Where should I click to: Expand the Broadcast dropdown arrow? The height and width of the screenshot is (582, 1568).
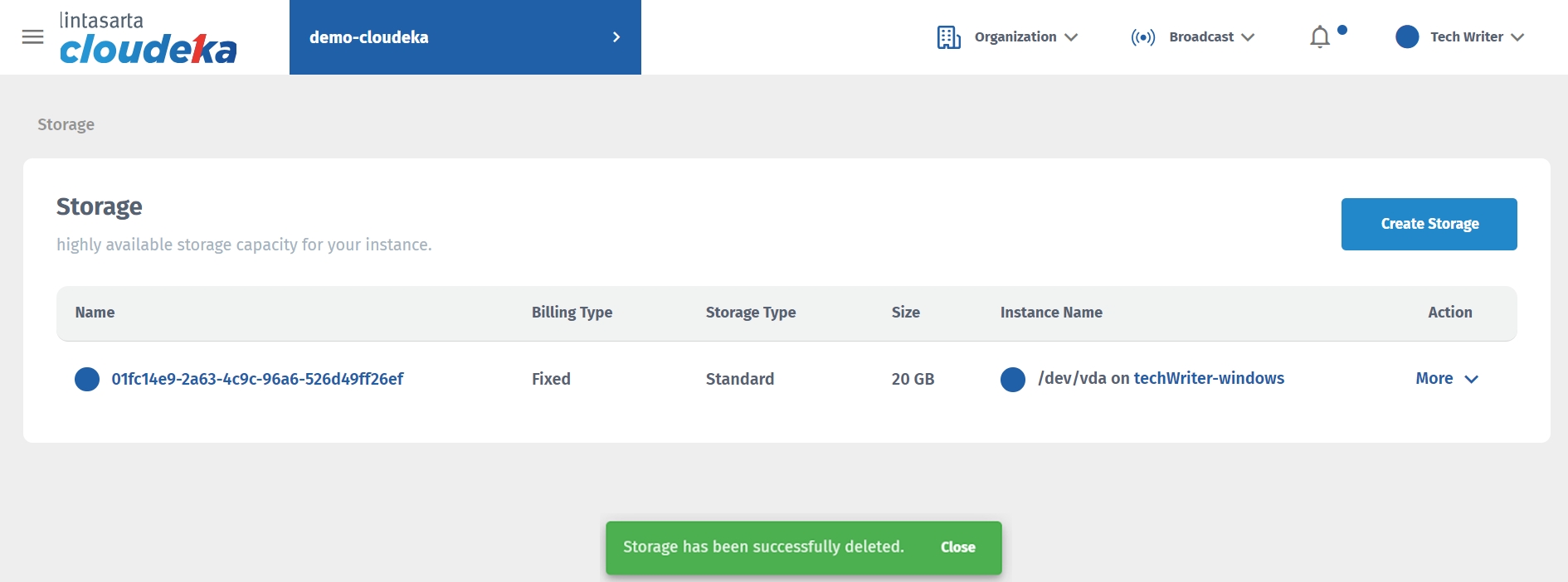(1248, 37)
